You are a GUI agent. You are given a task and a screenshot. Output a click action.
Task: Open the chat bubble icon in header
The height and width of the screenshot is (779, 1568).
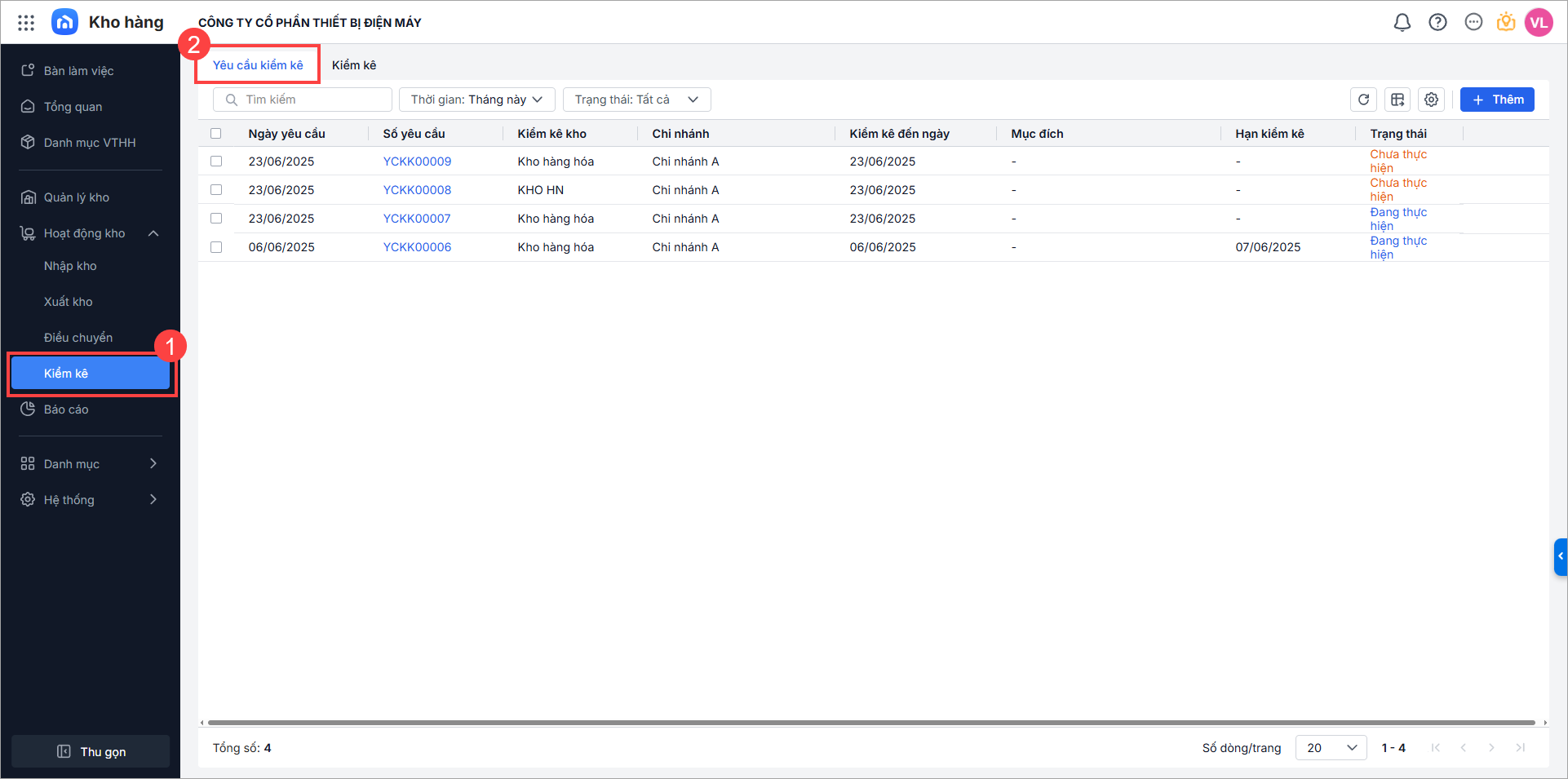1473,23
